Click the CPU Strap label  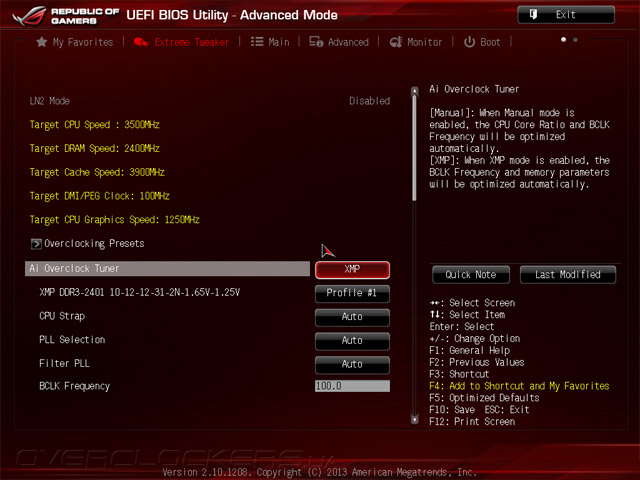pos(62,316)
